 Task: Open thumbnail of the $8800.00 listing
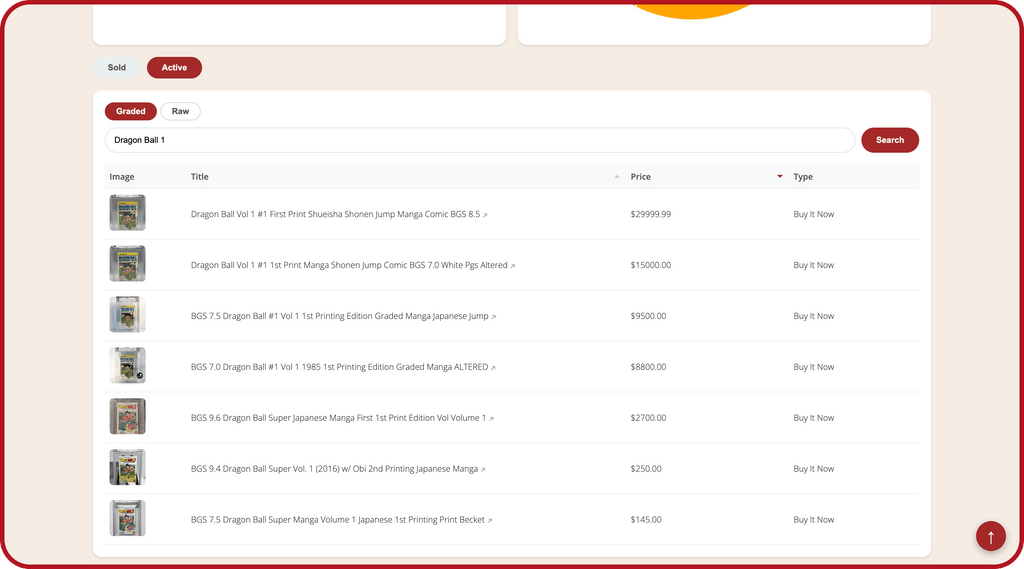click(127, 366)
